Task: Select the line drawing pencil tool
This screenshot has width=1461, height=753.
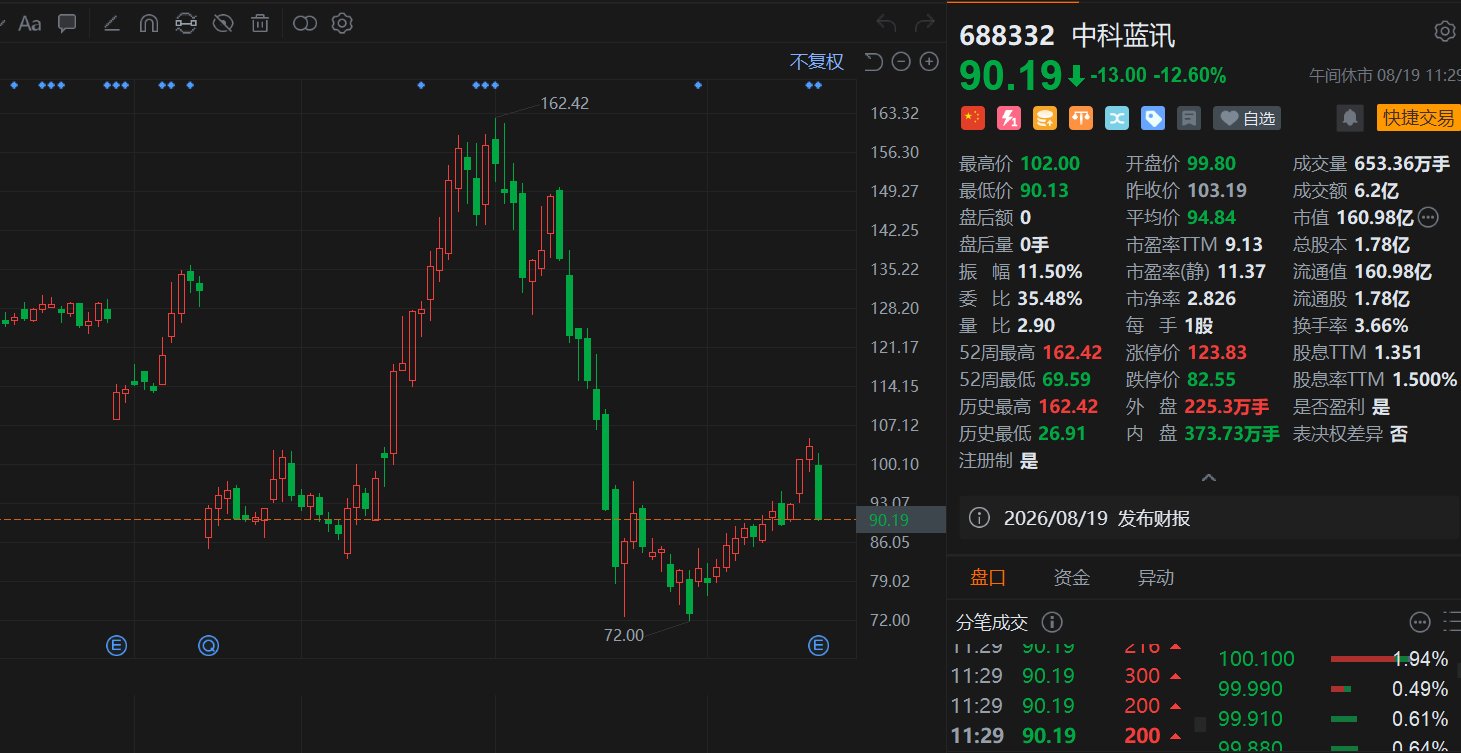Action: click(x=111, y=23)
